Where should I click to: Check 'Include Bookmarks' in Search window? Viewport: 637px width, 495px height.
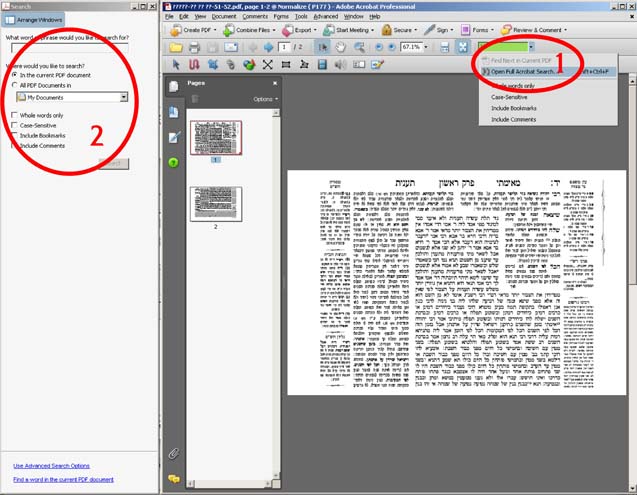15,135
